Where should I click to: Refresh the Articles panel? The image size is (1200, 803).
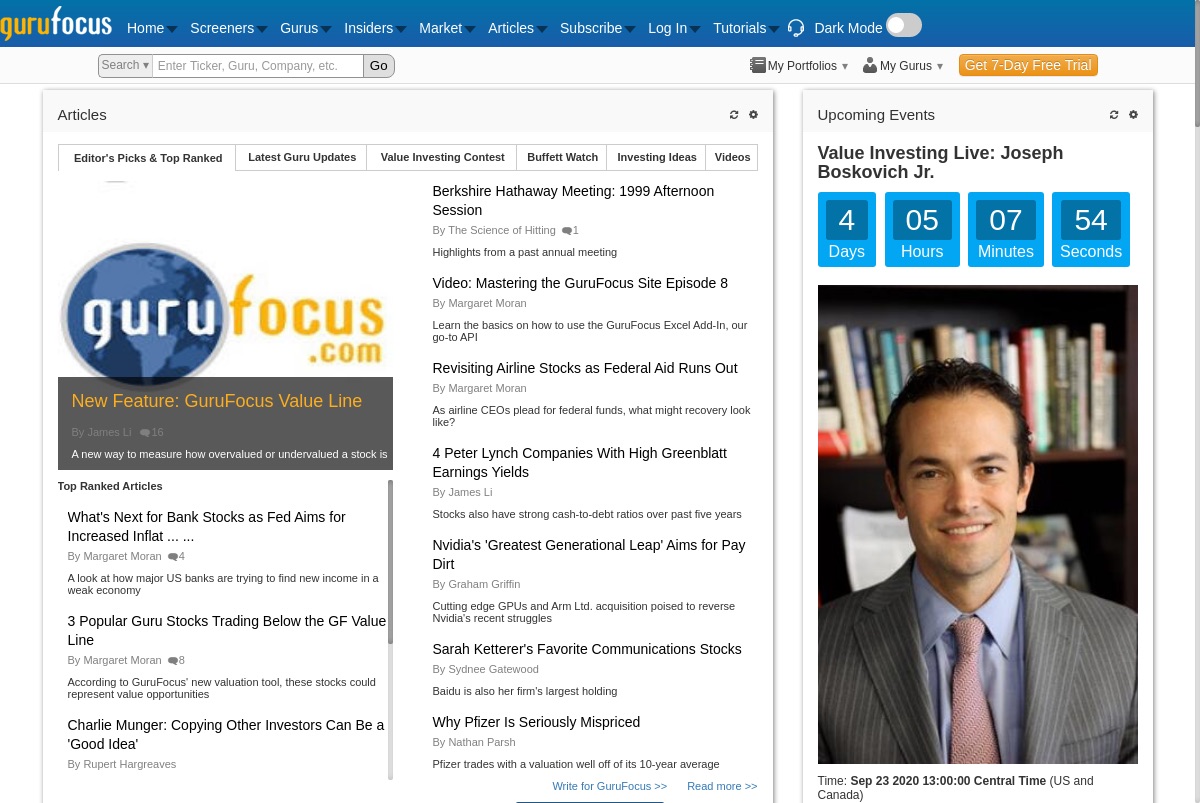click(x=734, y=115)
